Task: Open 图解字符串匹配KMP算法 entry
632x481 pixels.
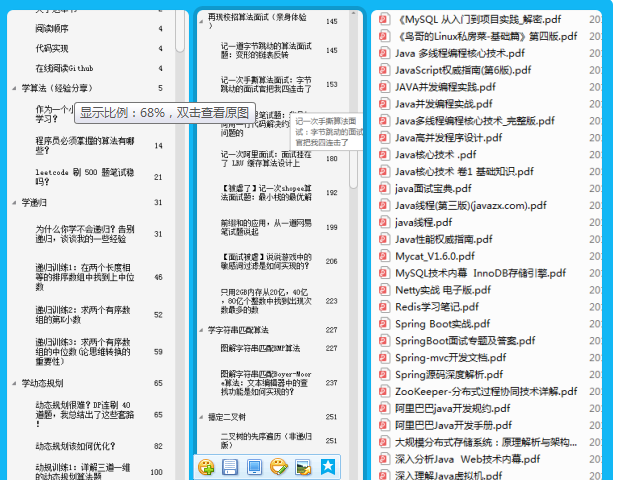Action: point(260,348)
